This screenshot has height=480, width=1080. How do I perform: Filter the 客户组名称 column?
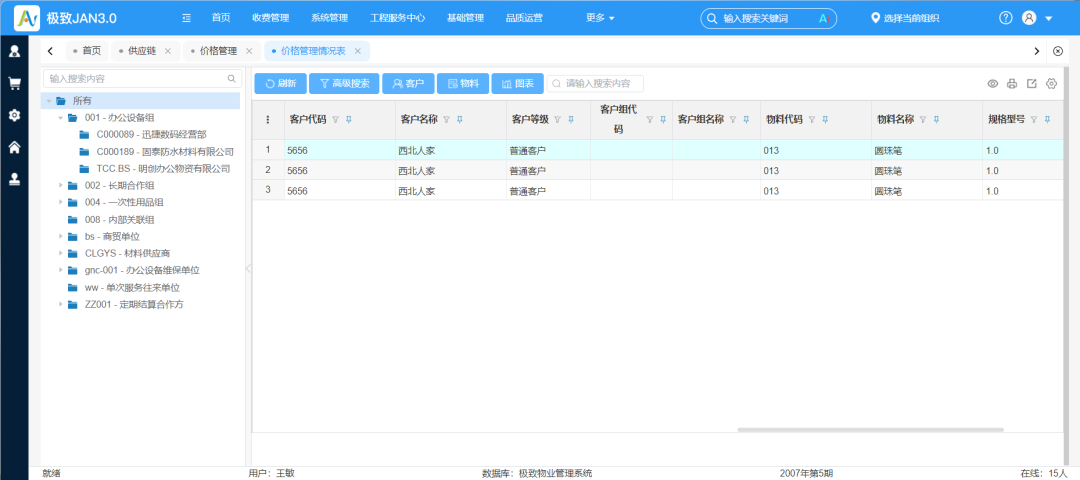pos(733,120)
